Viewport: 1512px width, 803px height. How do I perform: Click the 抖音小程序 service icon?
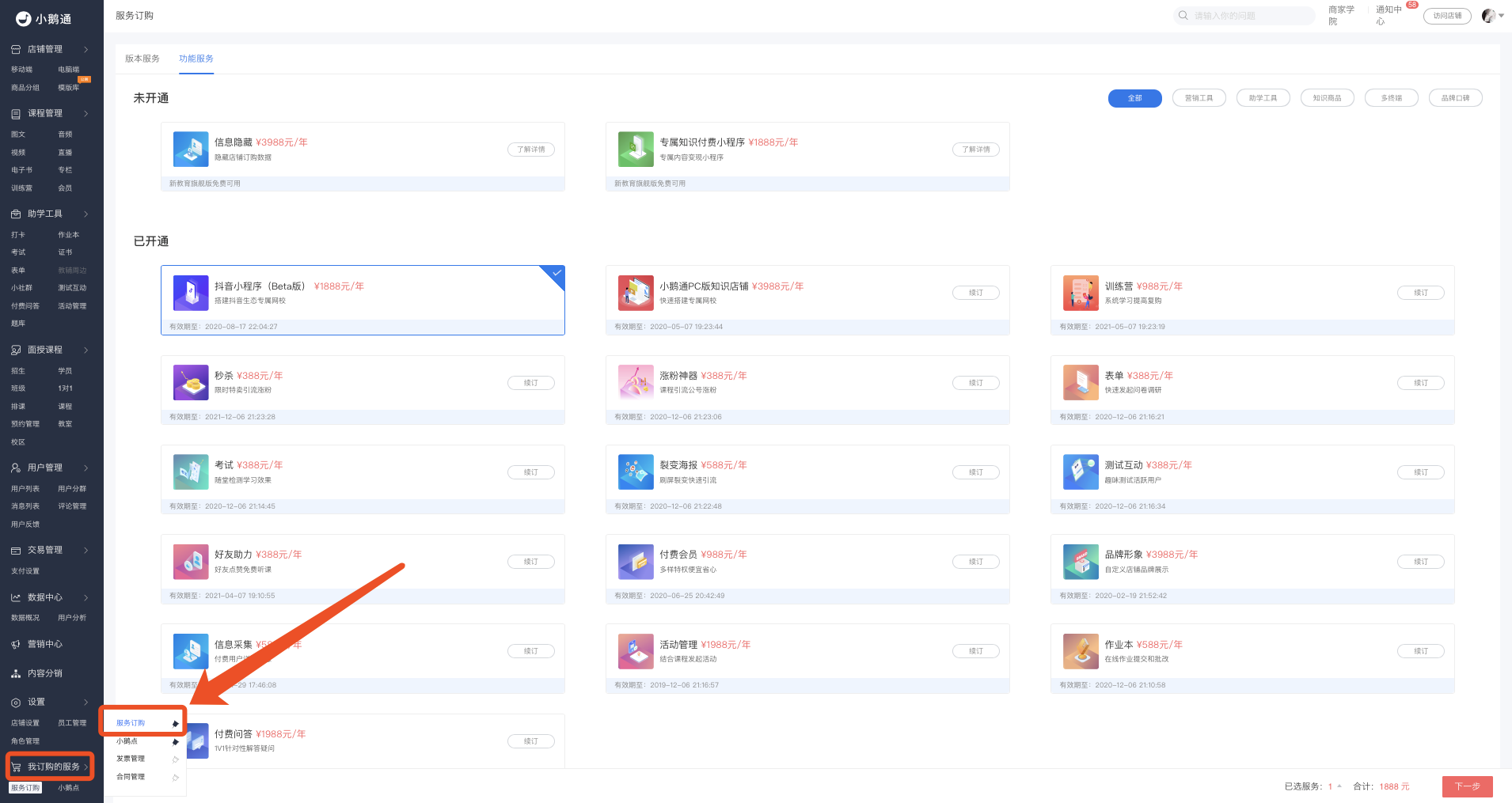(x=191, y=293)
